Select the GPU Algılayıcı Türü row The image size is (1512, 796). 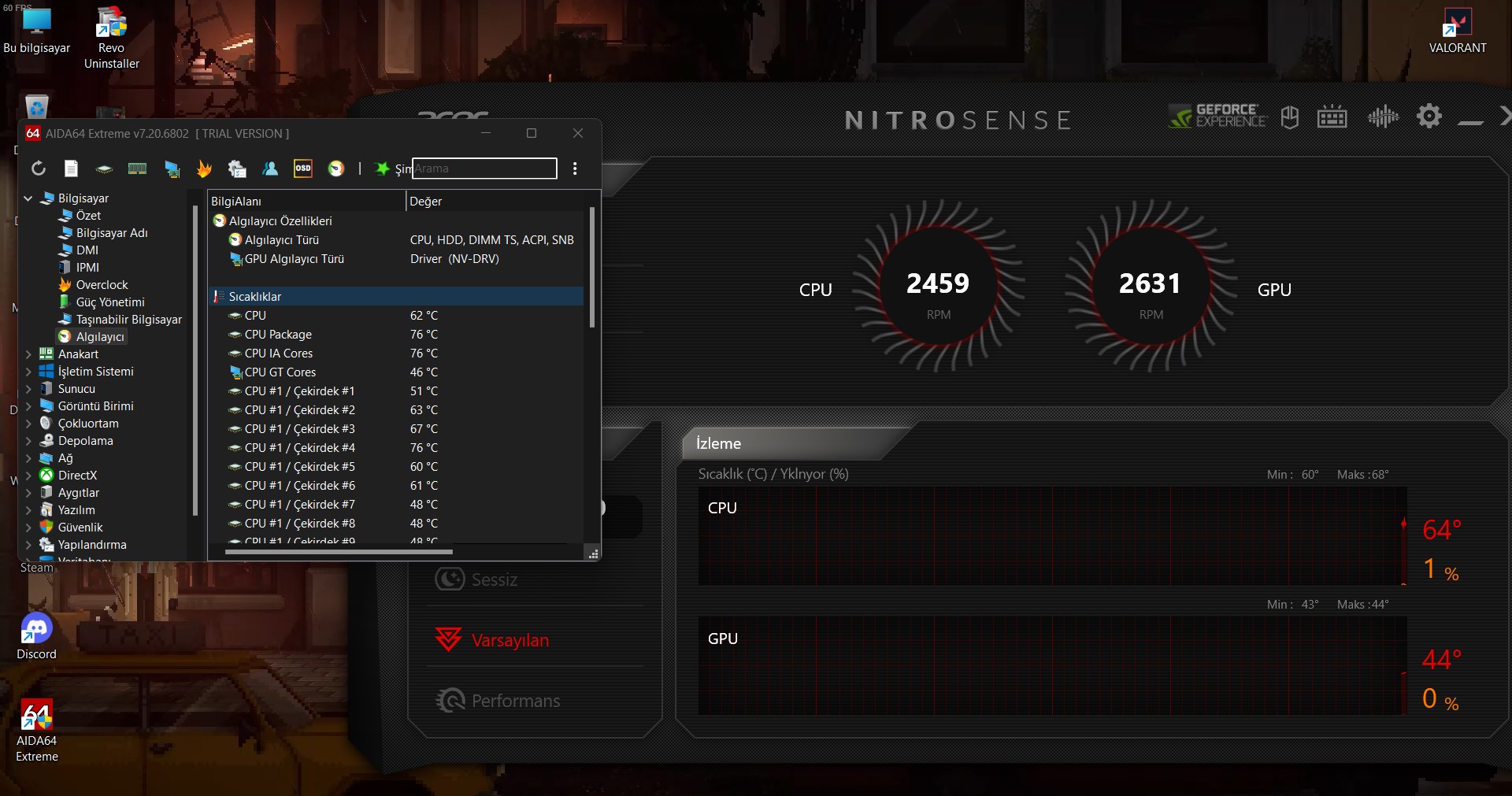(397, 259)
